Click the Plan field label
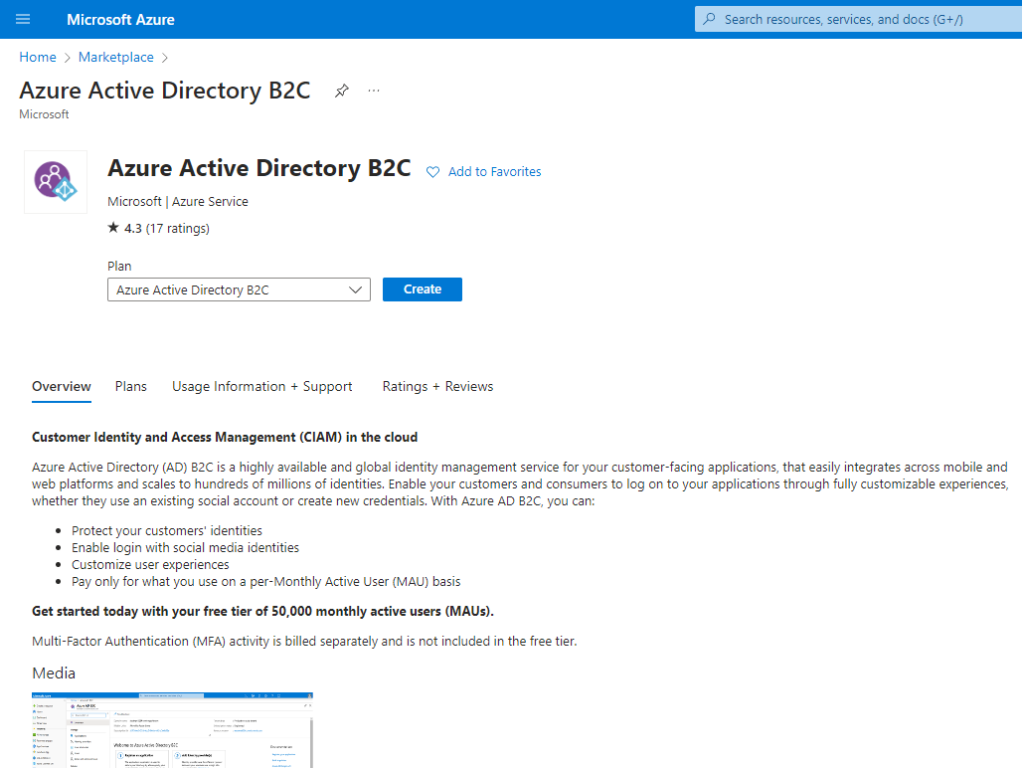This screenshot has width=1024, height=768. pyautogui.click(x=120, y=266)
